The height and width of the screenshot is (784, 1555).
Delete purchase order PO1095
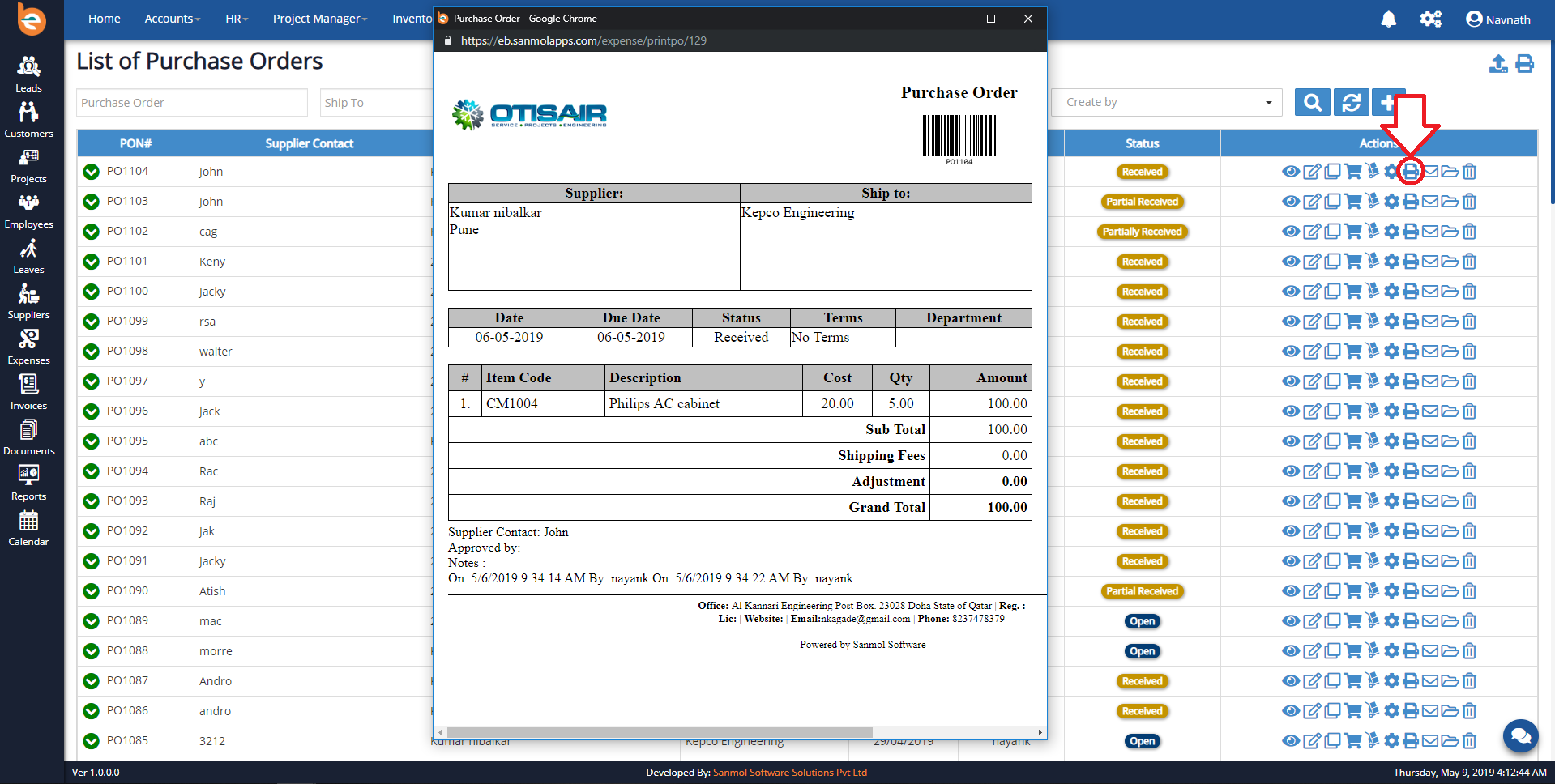point(1470,441)
